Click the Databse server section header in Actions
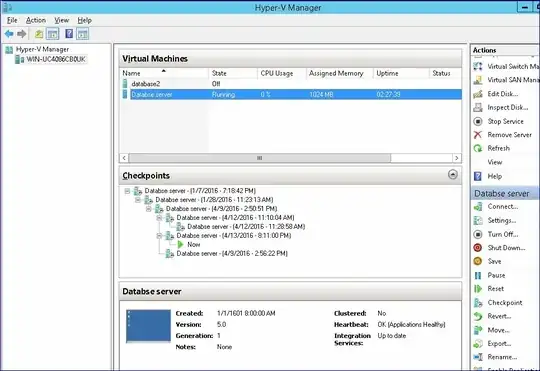 click(x=505, y=194)
